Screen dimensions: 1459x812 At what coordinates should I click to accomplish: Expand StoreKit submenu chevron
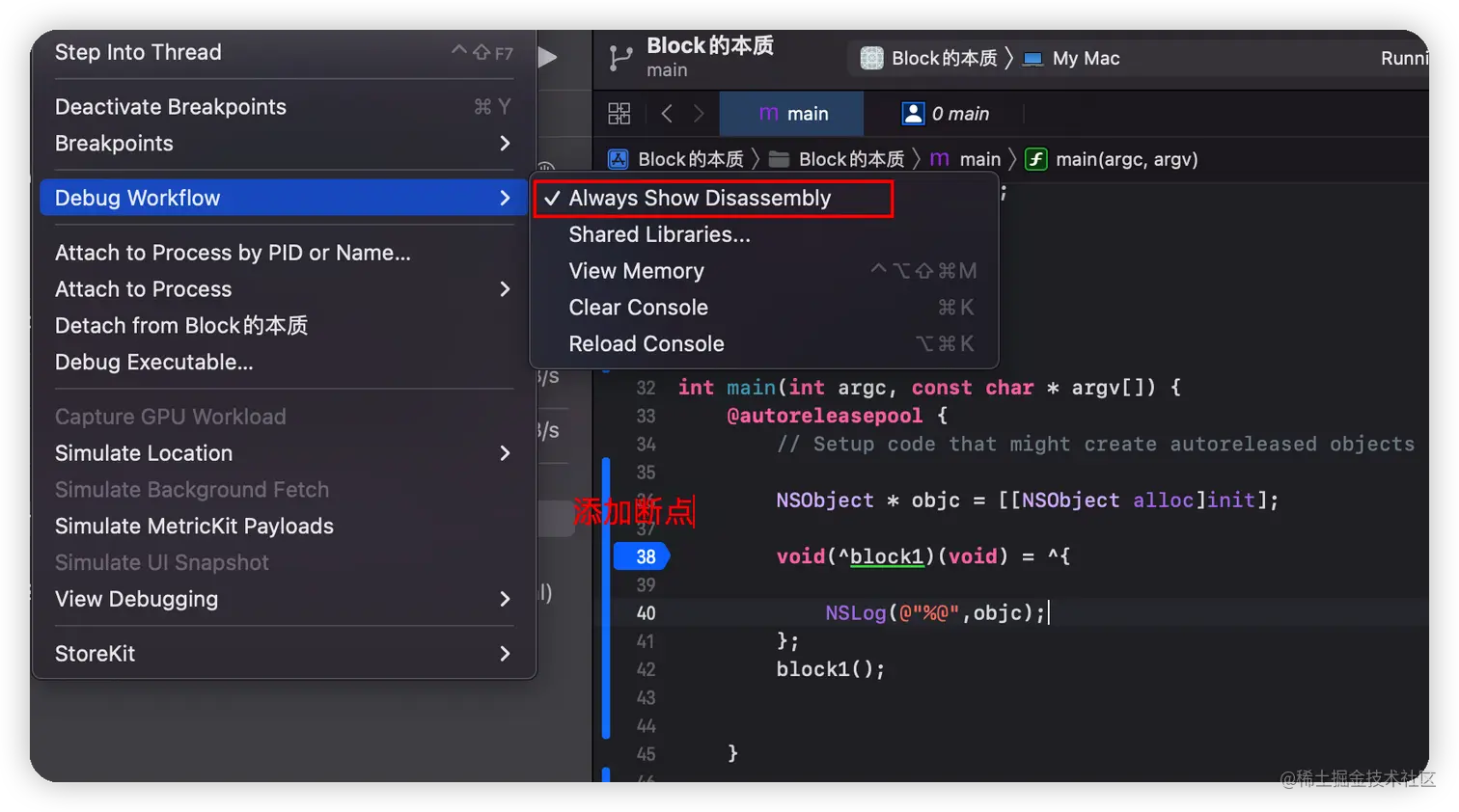click(x=505, y=654)
